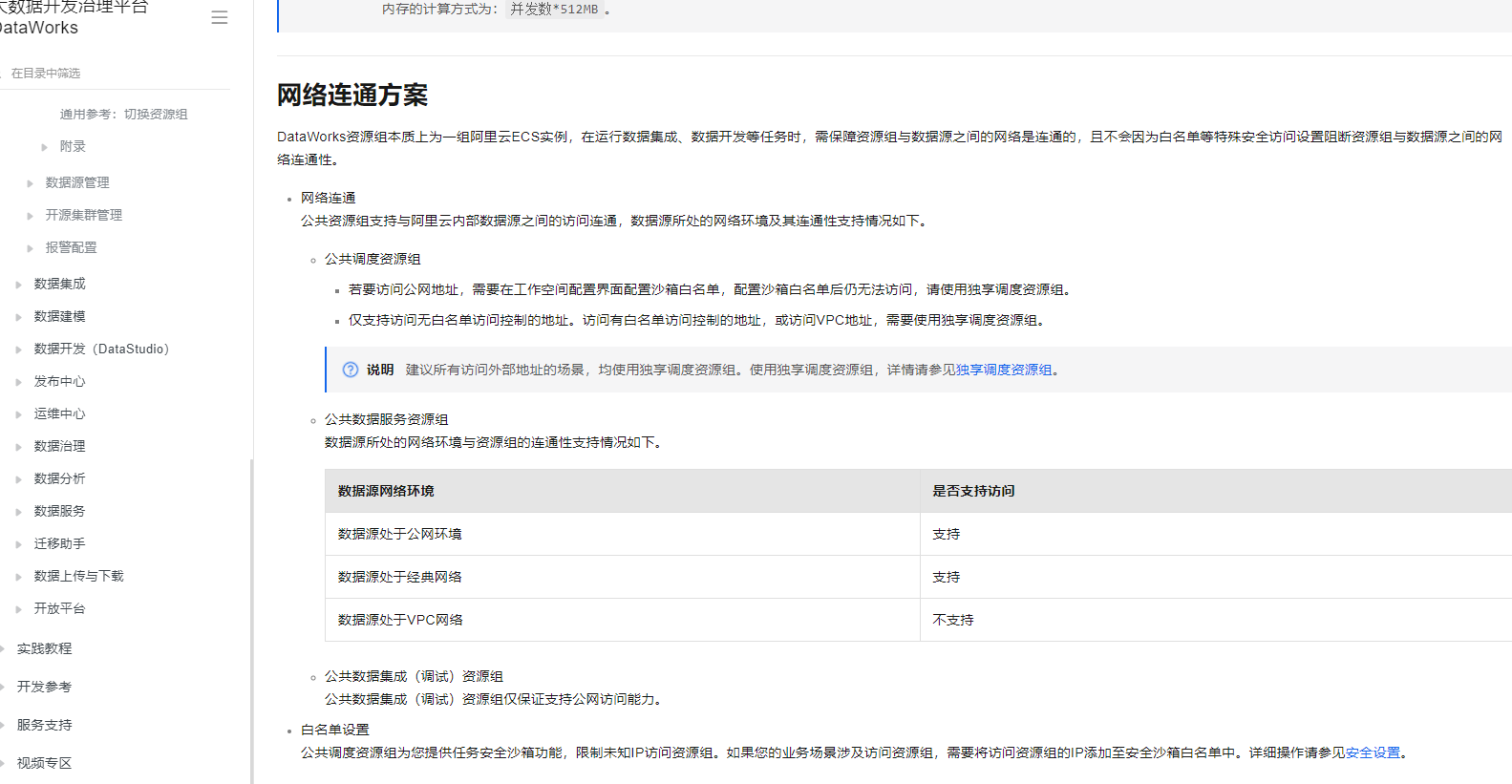This screenshot has width=1512, height=784.
Task: Open 发布中心 in the sidebar
Action: (59, 381)
